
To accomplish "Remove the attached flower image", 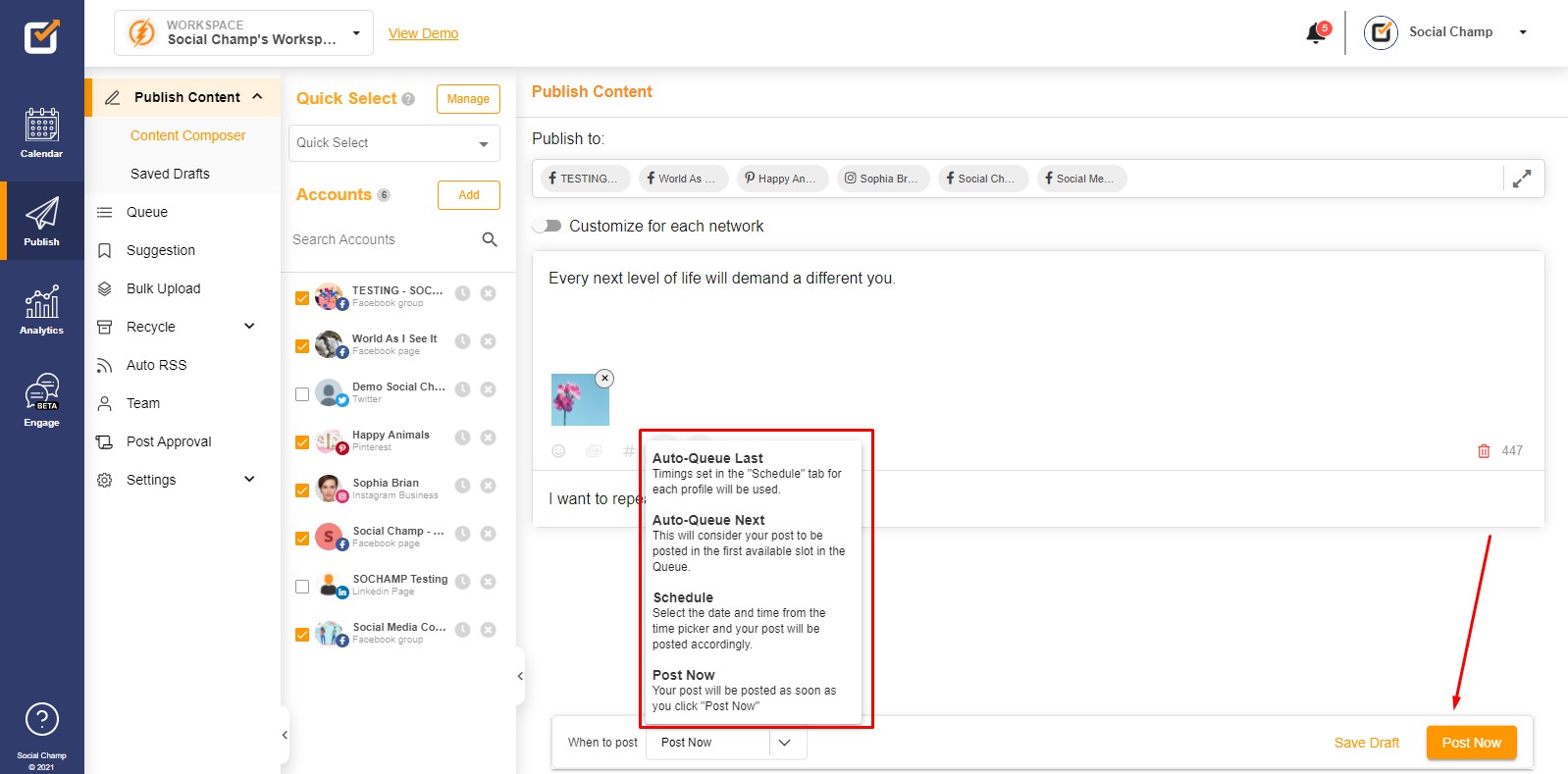I will pyautogui.click(x=605, y=378).
